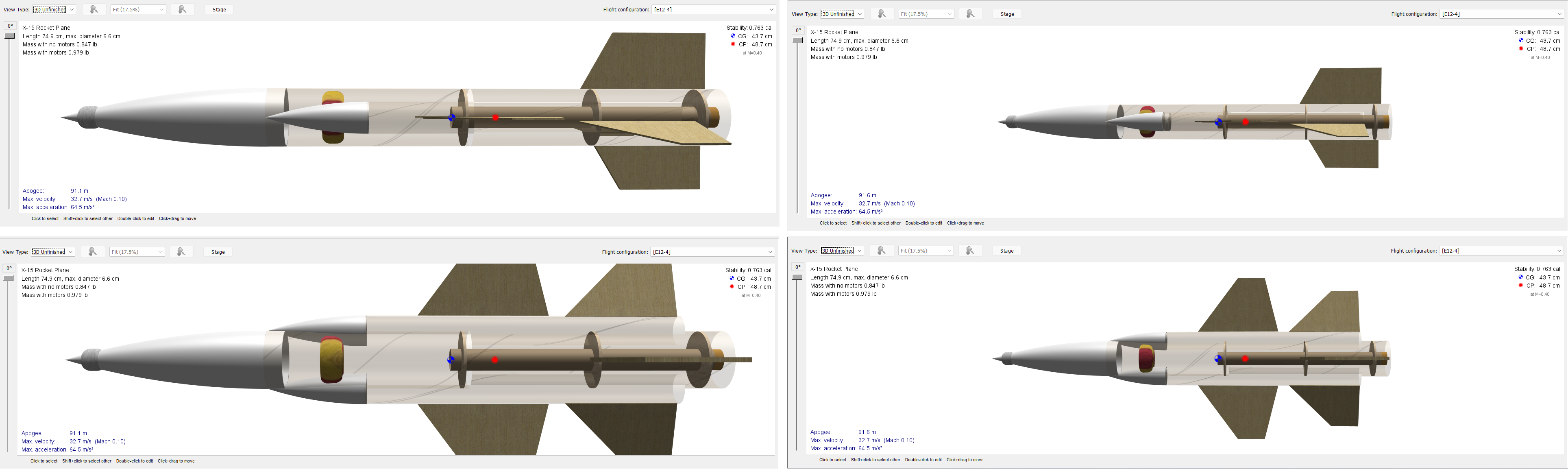Select blue CG marker on bottom-right rocket
1568x469 pixels.
point(1218,359)
